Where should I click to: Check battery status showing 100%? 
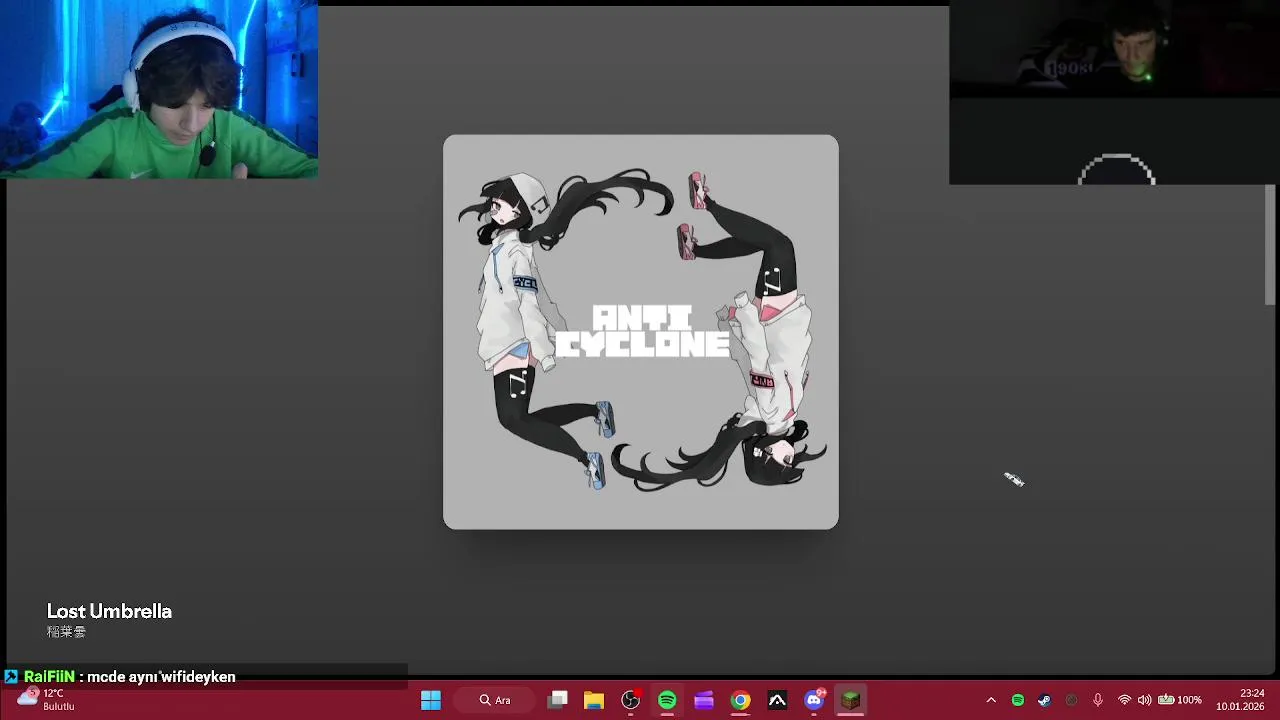click(1180, 700)
